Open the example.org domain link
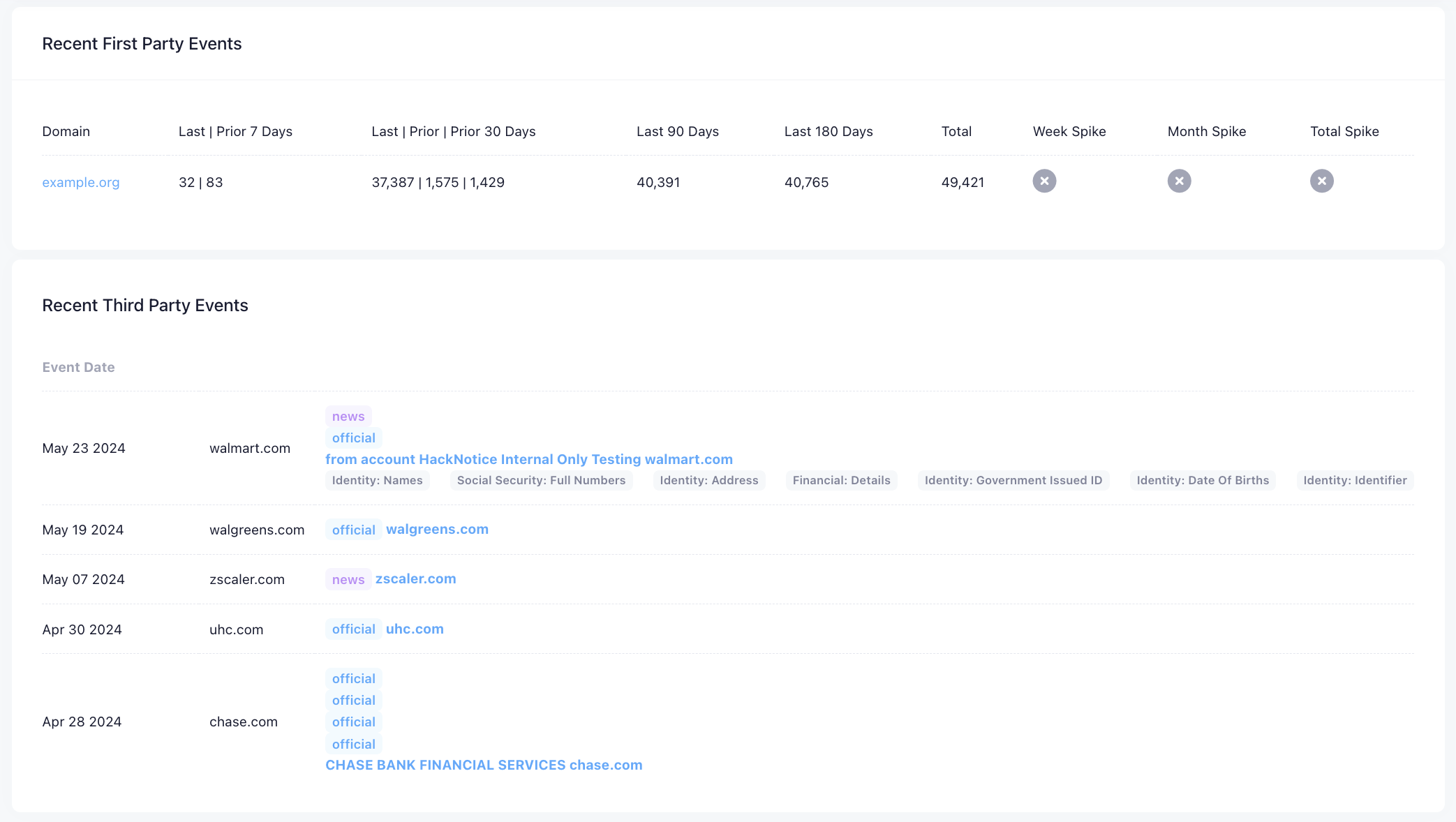1456x822 pixels. (x=81, y=183)
